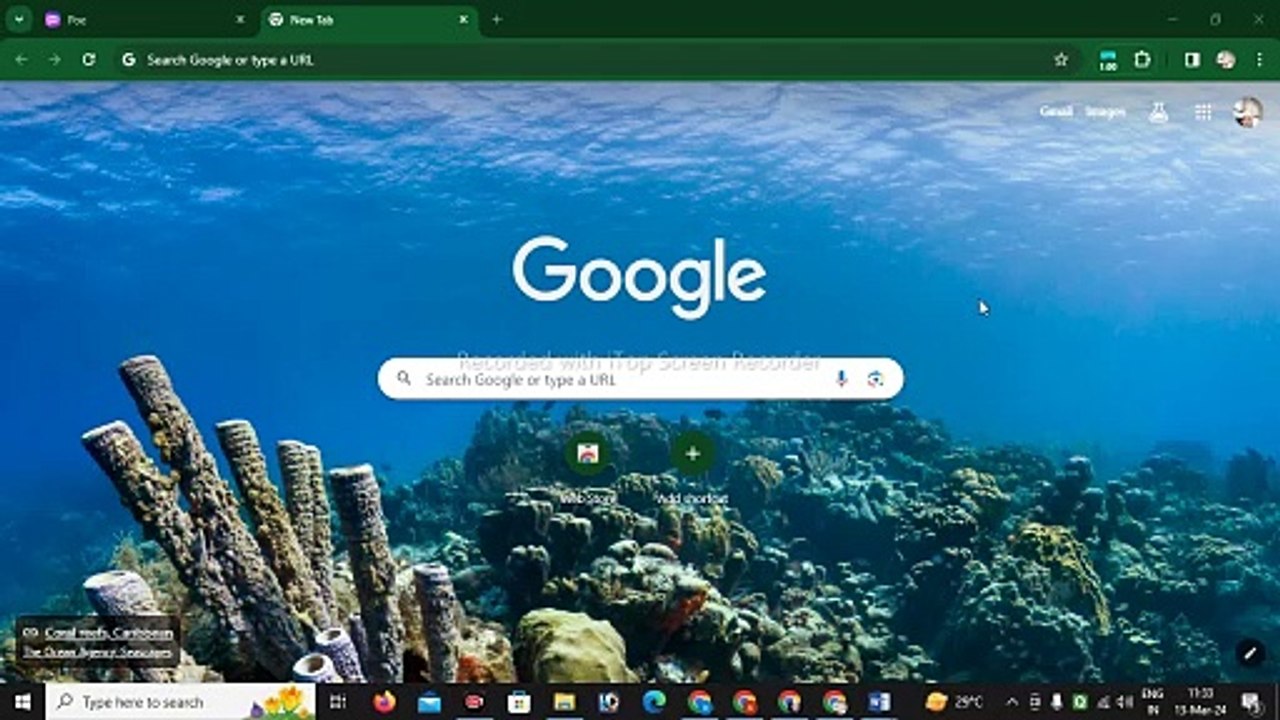Open the Web Store shortcut

point(588,466)
